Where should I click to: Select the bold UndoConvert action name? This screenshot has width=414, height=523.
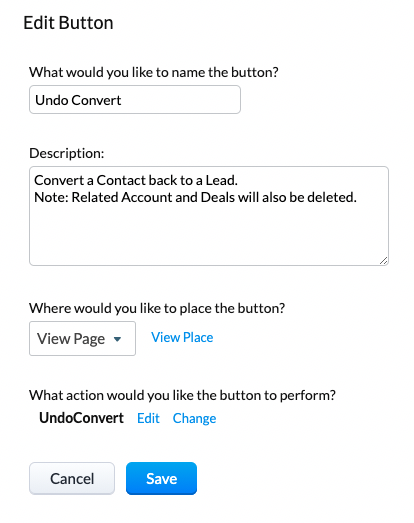coord(81,418)
